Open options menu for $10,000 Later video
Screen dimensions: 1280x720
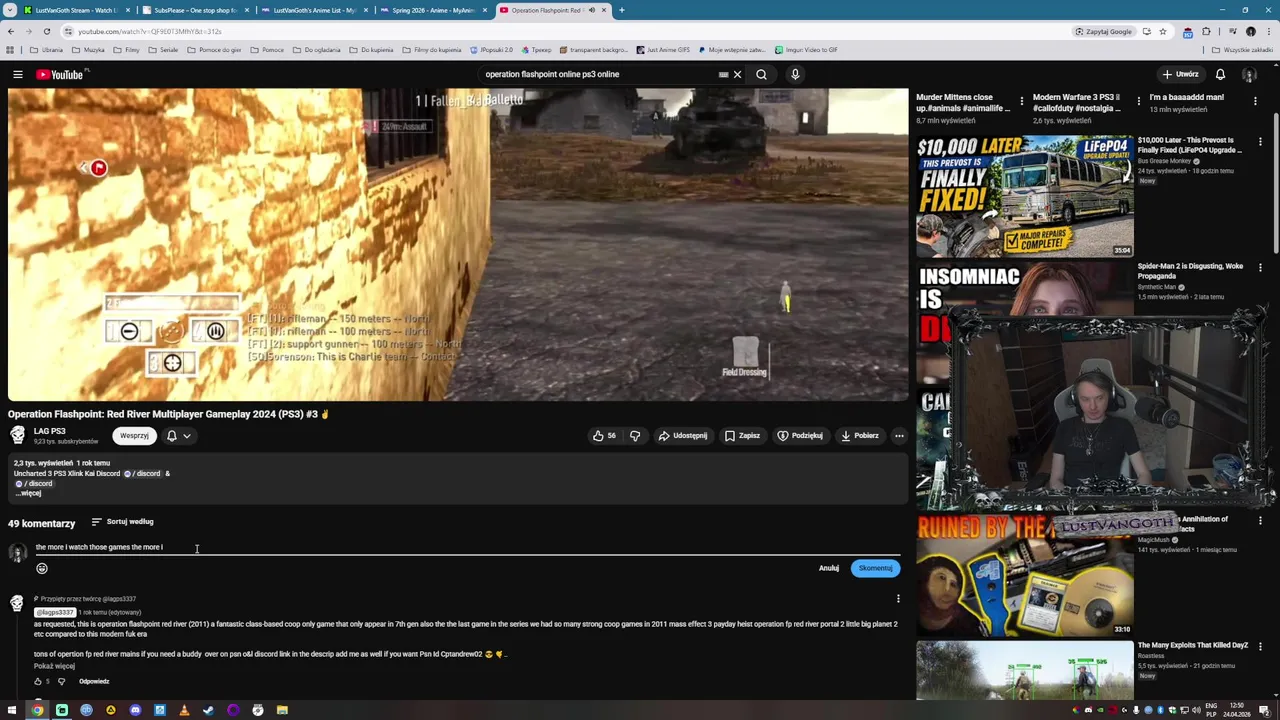1260,142
